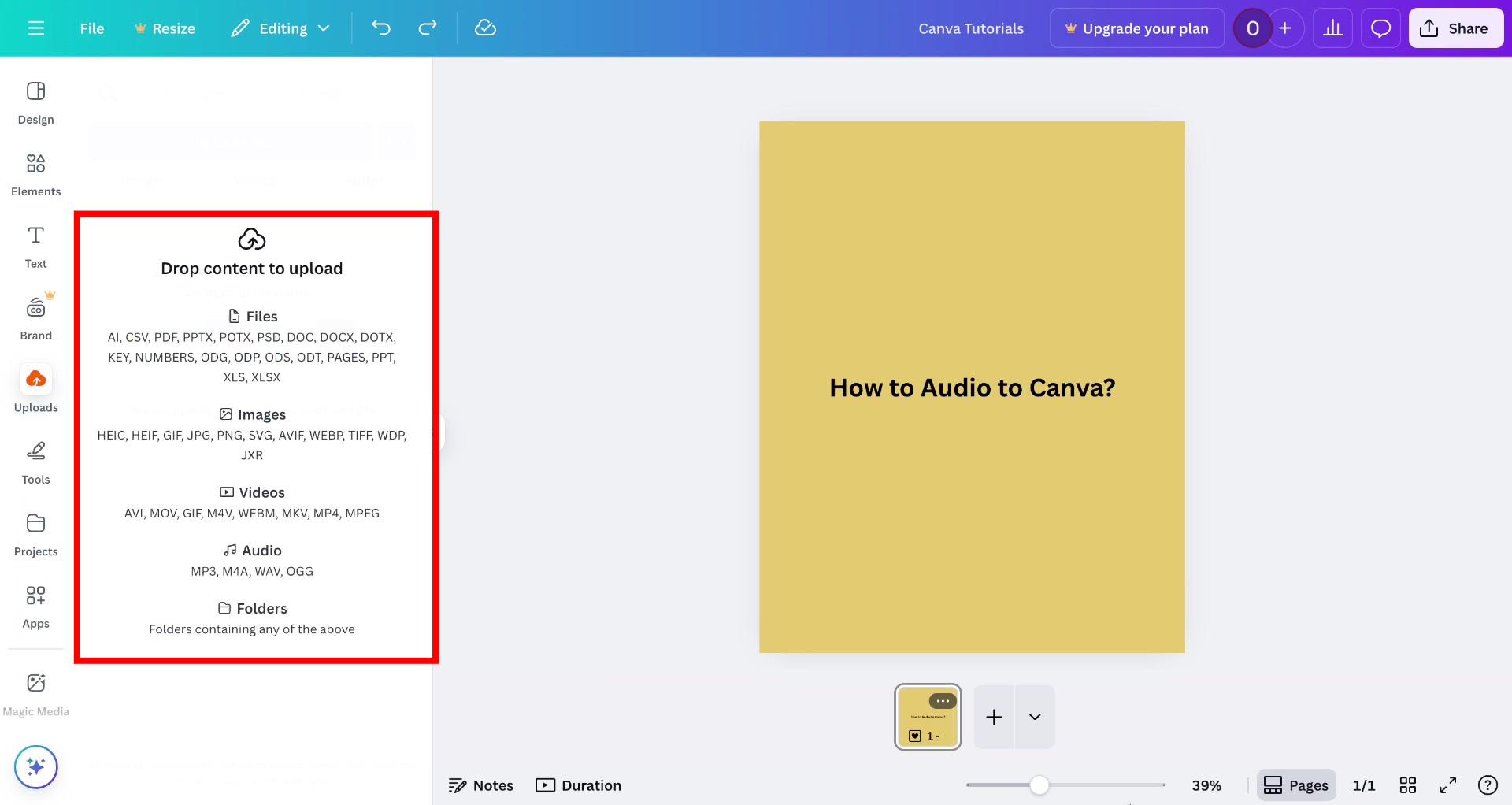Open the File menu
The image size is (1512, 805).
[x=91, y=28]
